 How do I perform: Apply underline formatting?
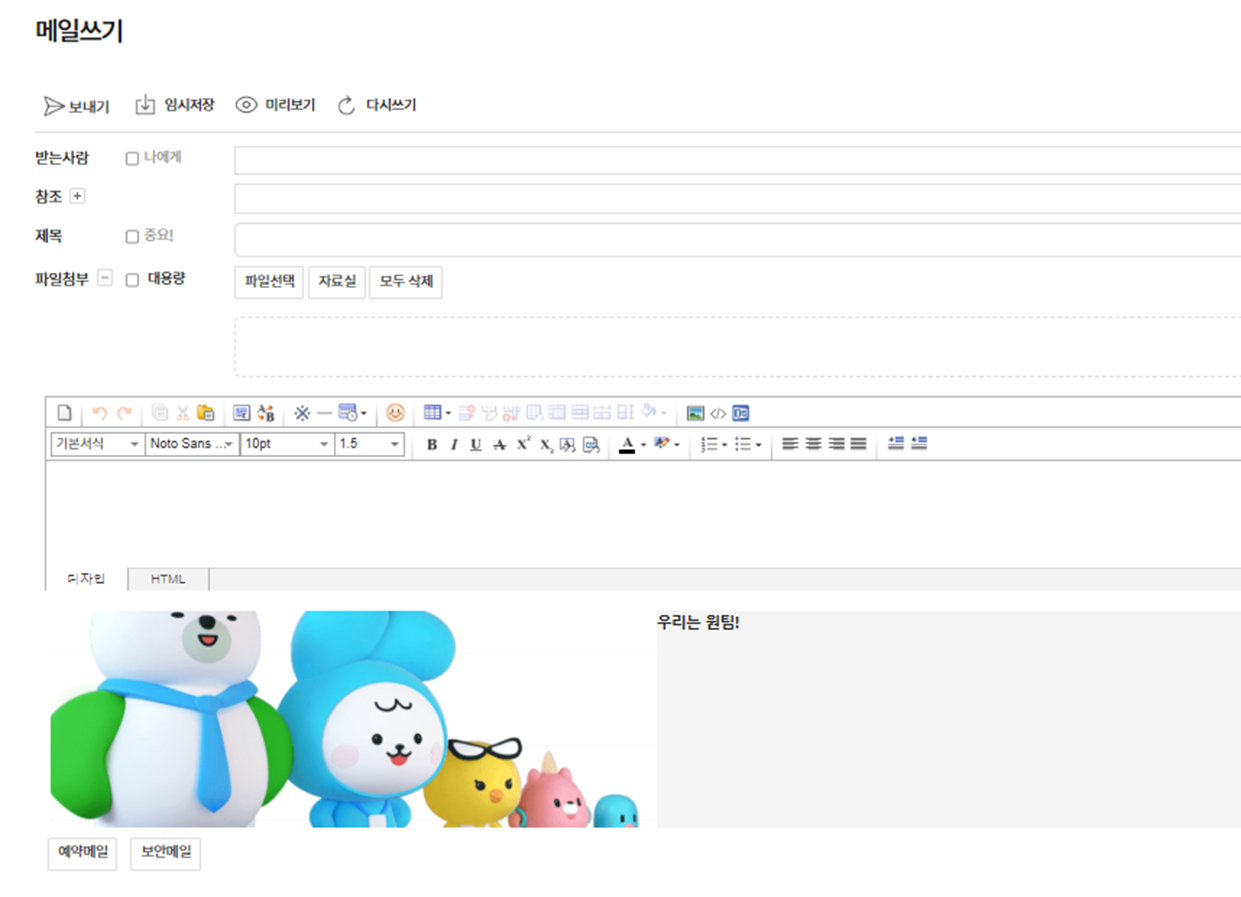[476, 445]
